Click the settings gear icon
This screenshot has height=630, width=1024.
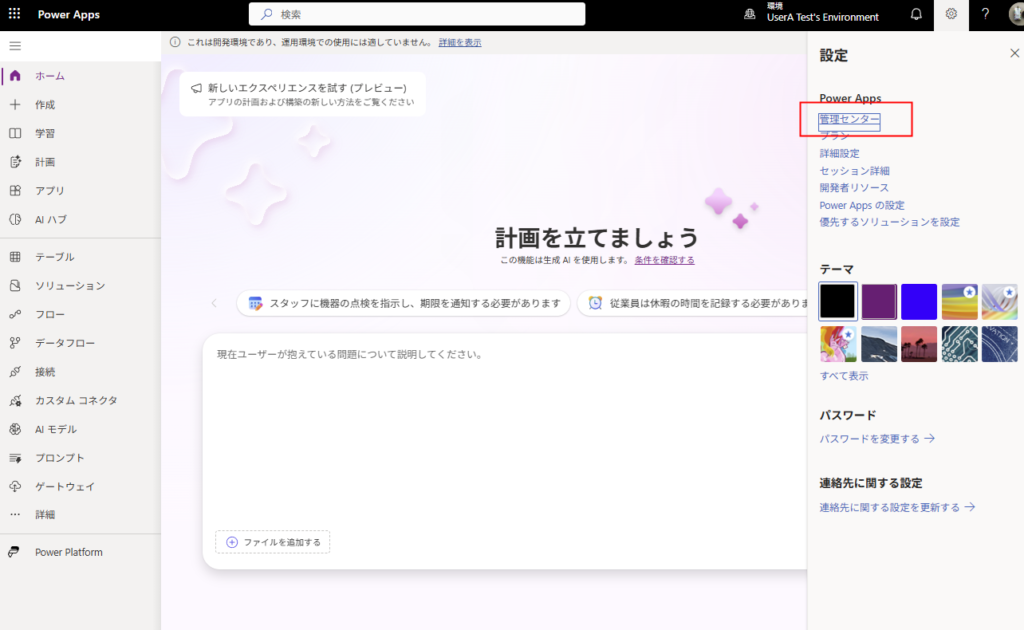(951, 15)
